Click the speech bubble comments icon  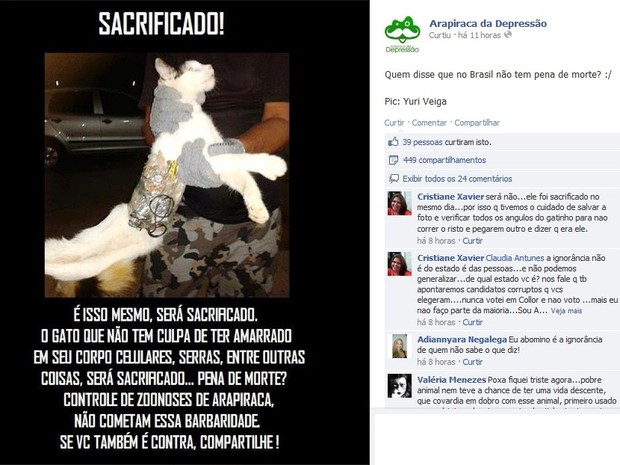394,179
